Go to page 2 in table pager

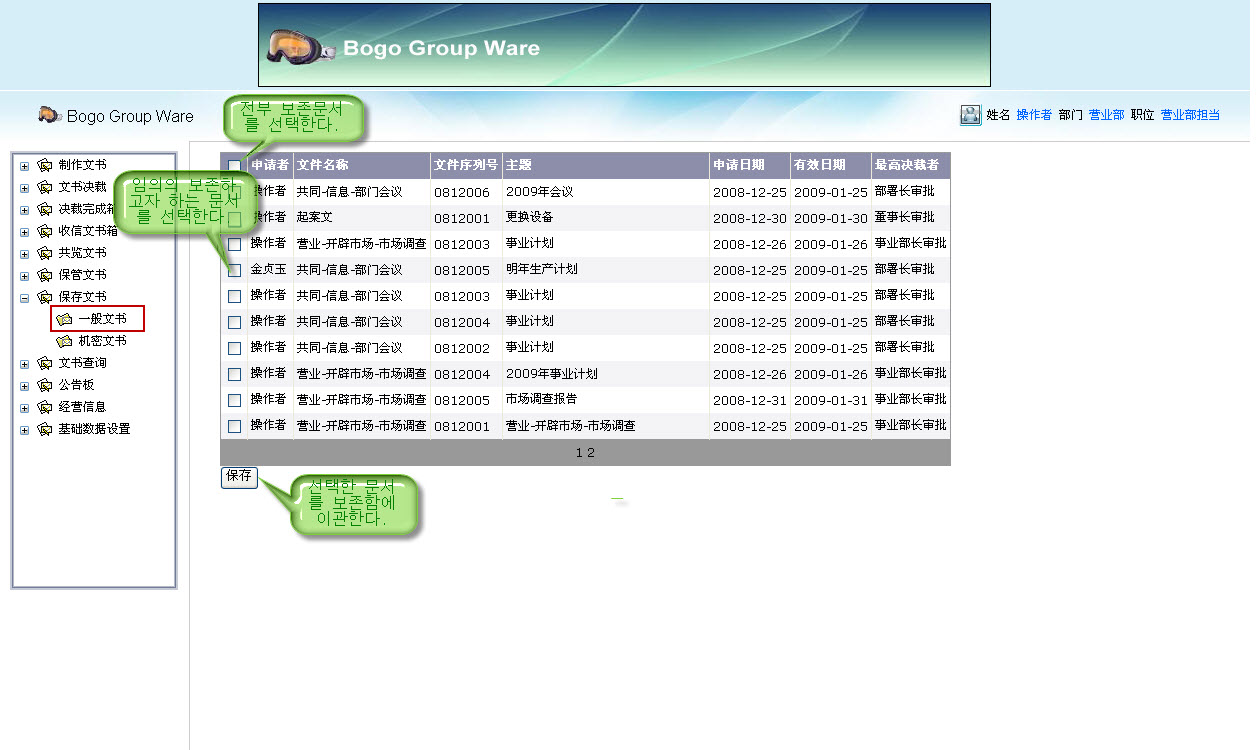591,453
